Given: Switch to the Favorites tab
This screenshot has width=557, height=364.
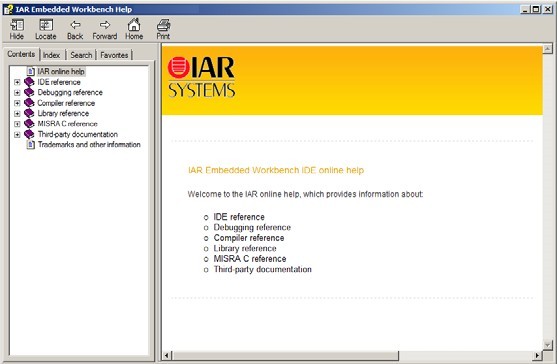Looking at the screenshot, I should [x=114, y=55].
